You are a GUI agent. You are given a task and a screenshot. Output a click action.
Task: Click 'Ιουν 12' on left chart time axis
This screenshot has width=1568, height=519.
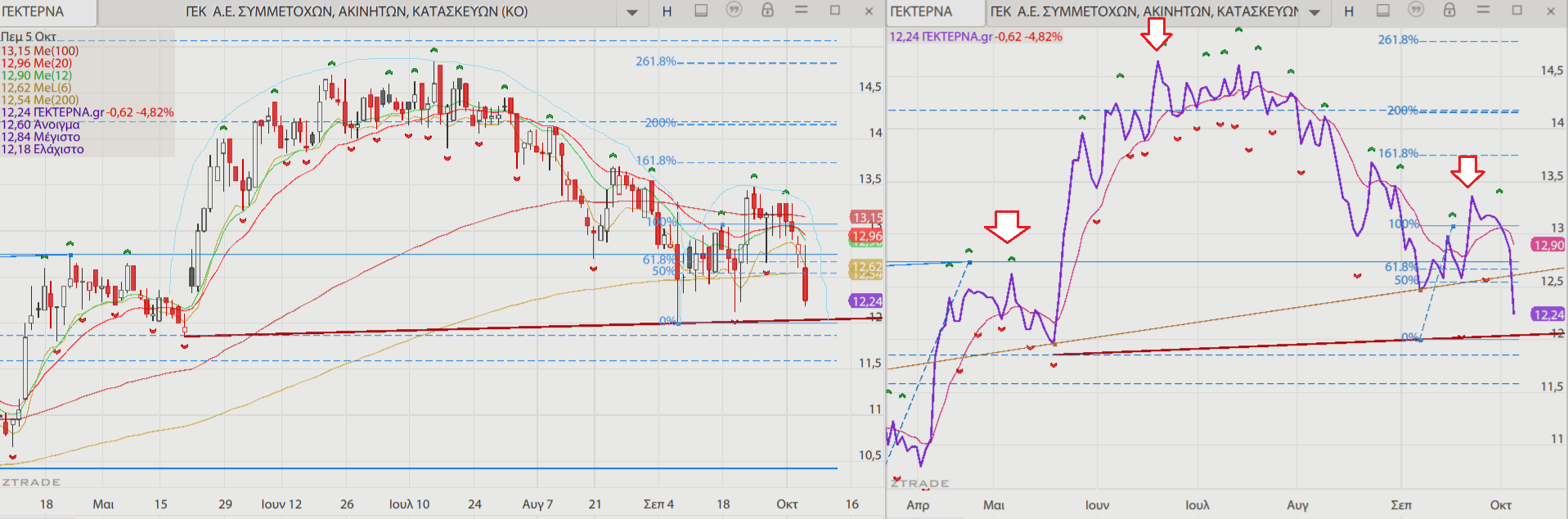(281, 504)
